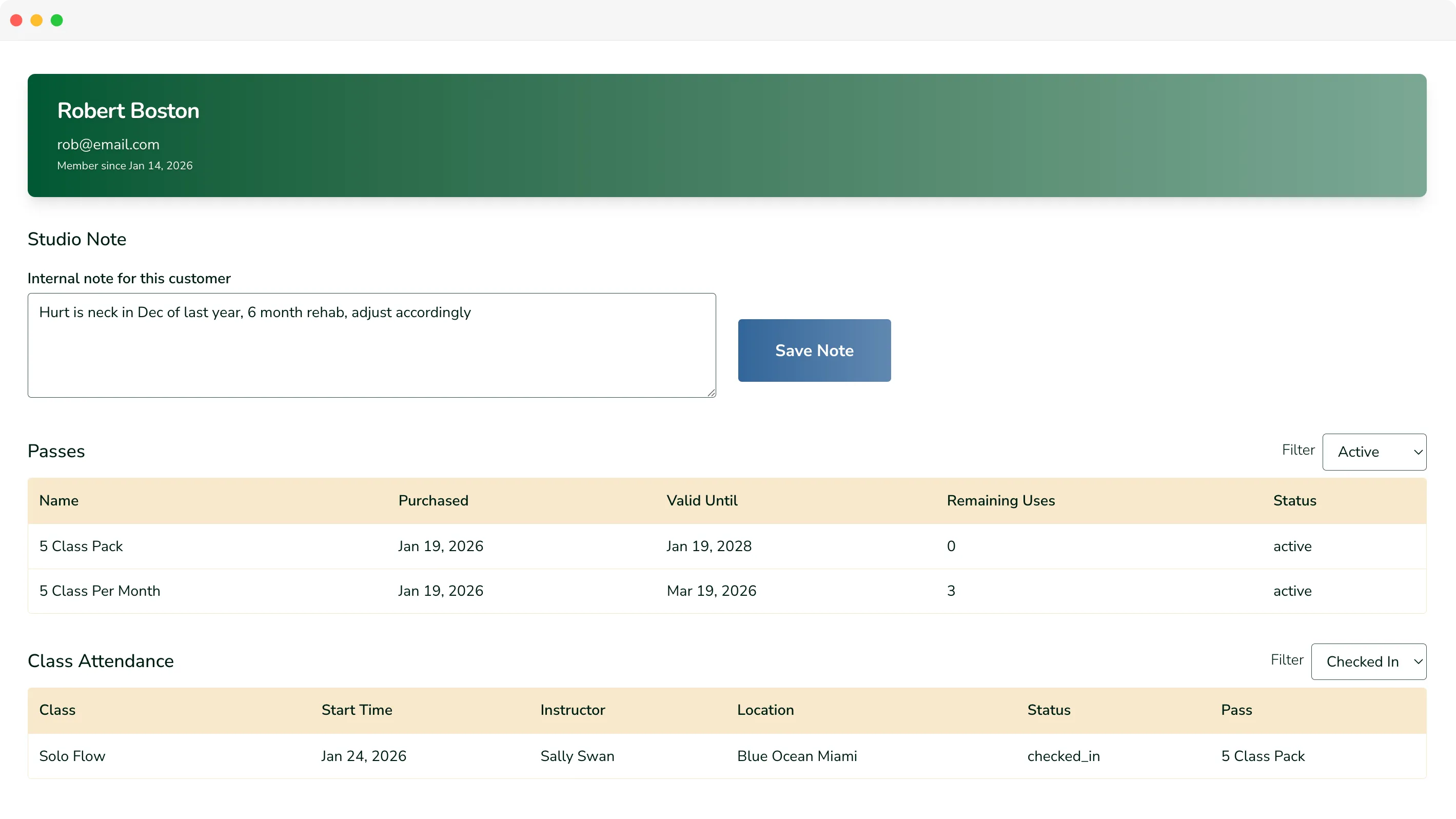Click the Valid Until column header
The height and width of the screenshot is (819, 1456).
[702, 500]
